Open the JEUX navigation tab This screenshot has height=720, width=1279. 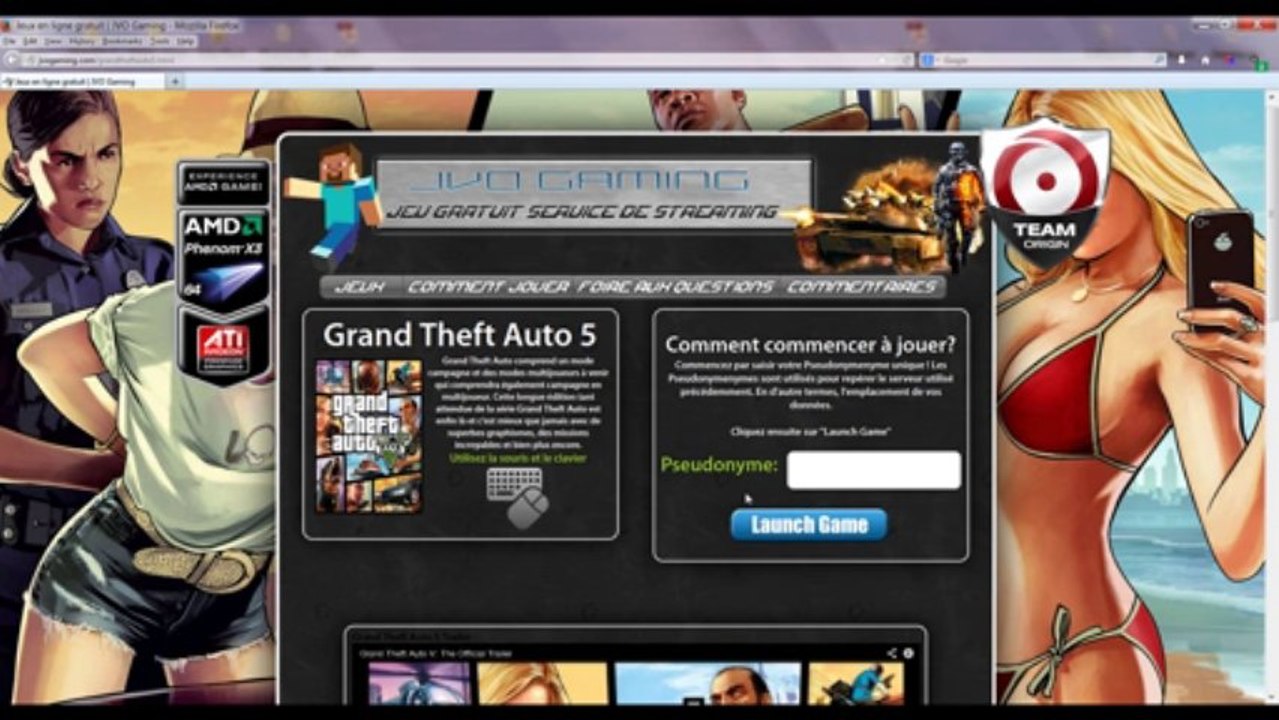pyautogui.click(x=359, y=287)
